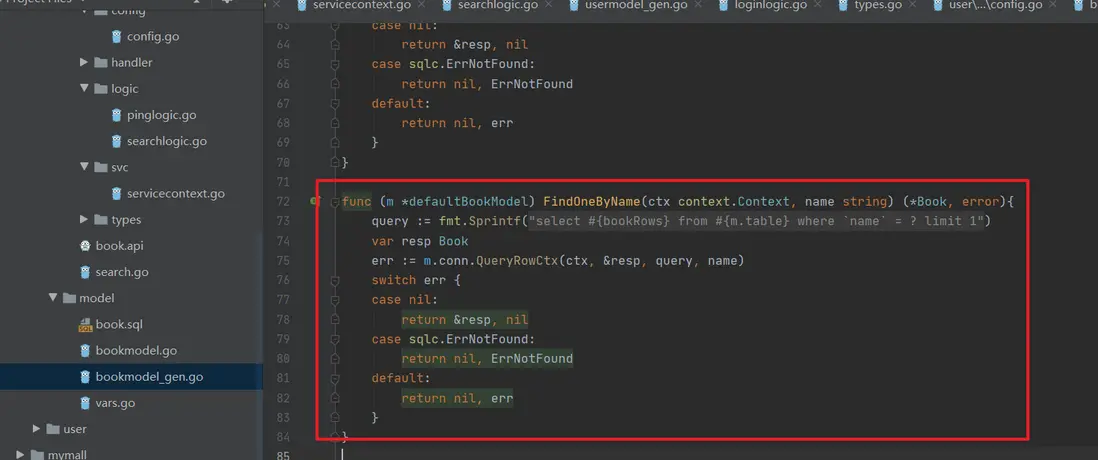Click context.Context parameter type on line 72

pos(735,202)
